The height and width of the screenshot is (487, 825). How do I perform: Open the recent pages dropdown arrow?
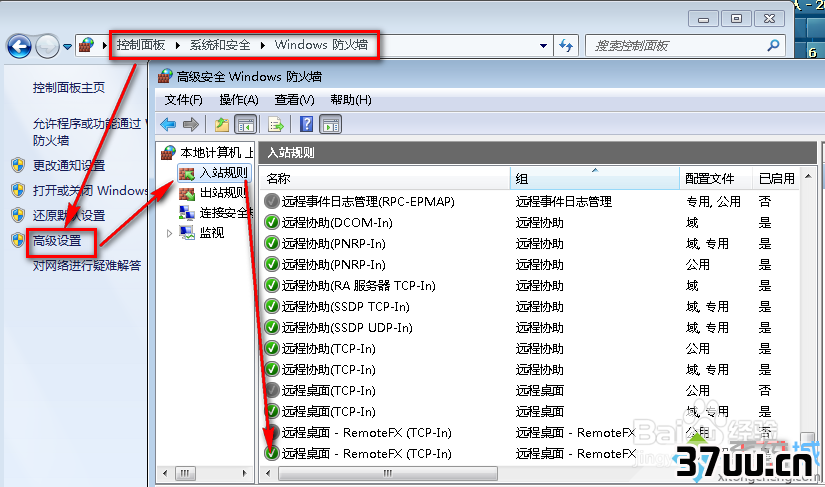coord(67,46)
